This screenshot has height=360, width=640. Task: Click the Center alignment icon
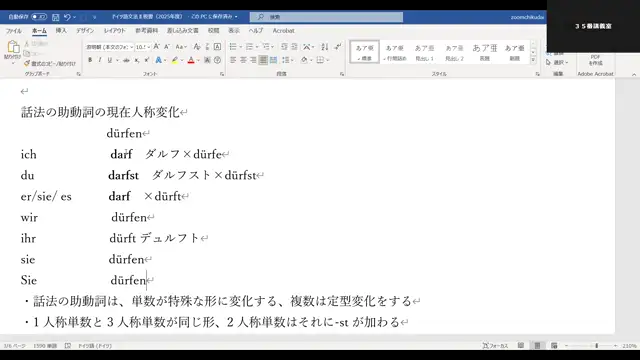pyautogui.click(x=243, y=60)
